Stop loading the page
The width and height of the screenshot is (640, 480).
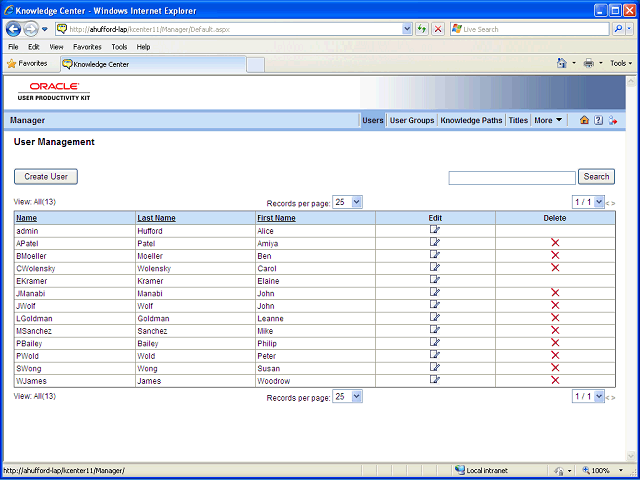438,29
